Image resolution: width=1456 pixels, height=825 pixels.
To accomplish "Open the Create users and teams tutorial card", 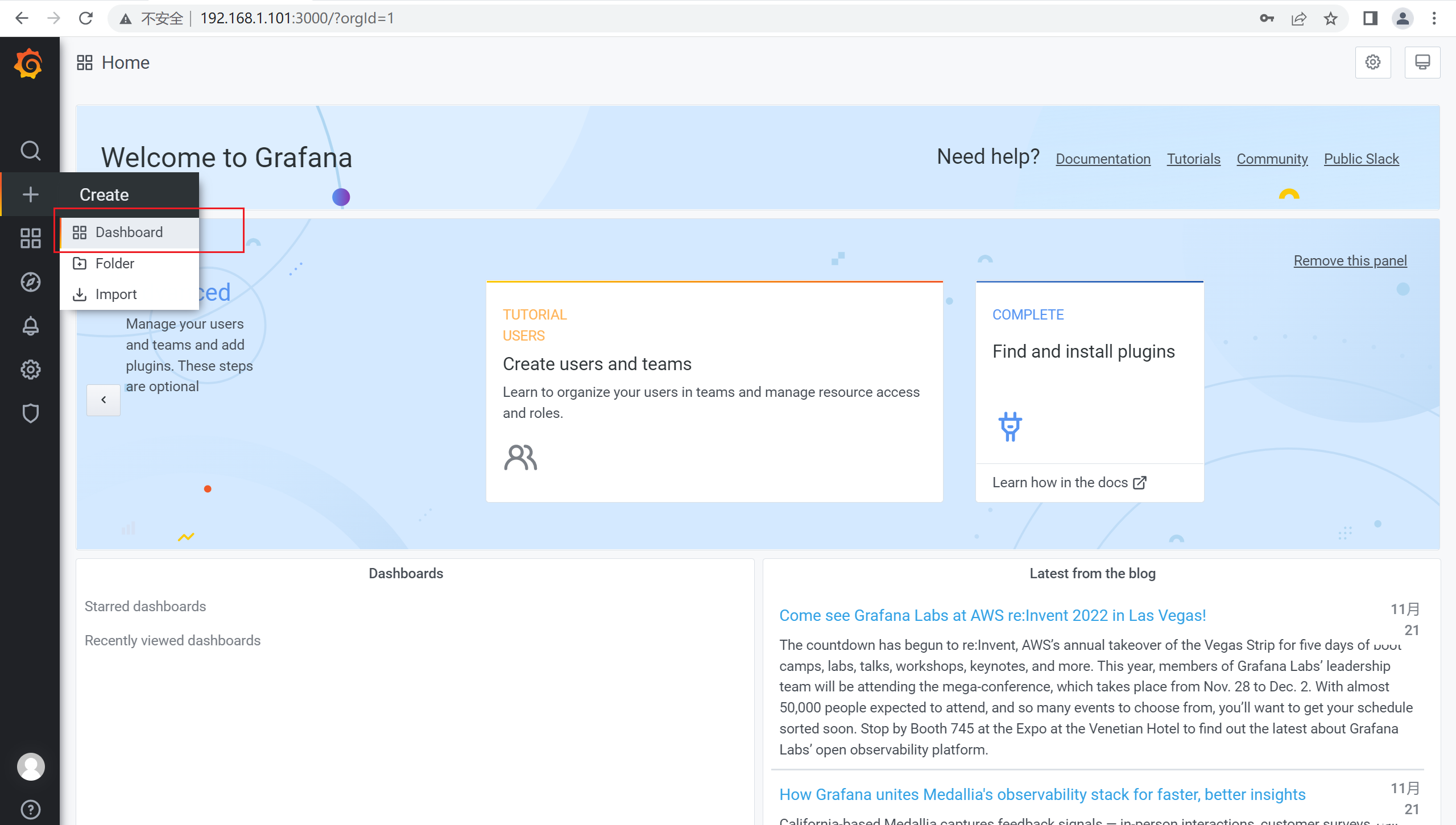I will [714, 392].
